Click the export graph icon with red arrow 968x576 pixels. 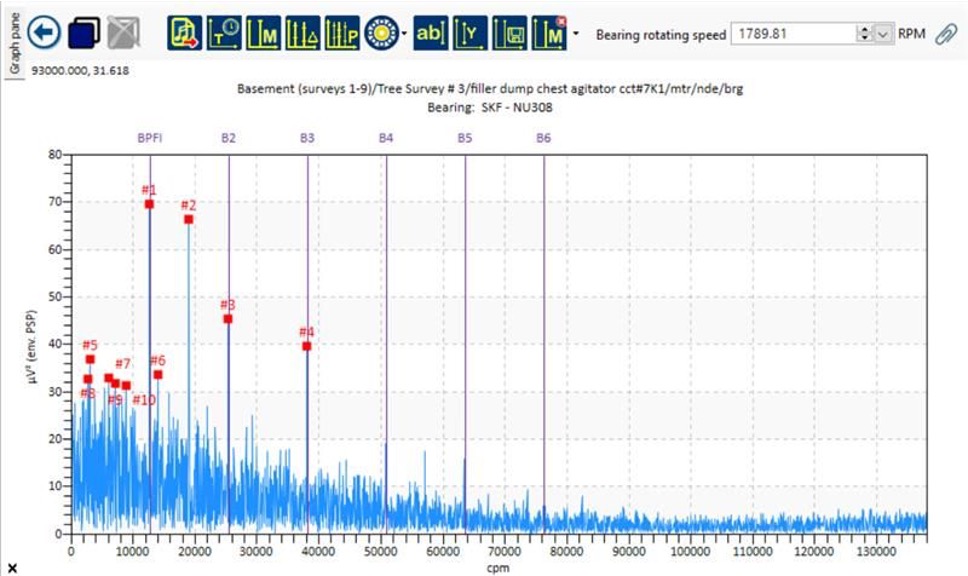(185, 33)
